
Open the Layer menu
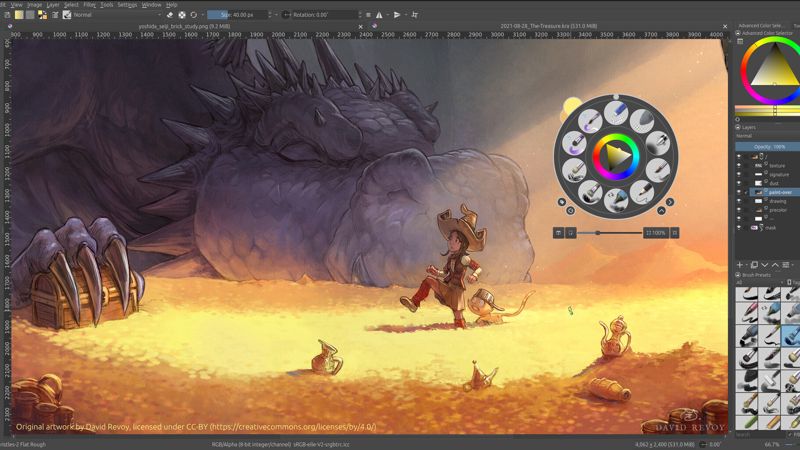53,5
